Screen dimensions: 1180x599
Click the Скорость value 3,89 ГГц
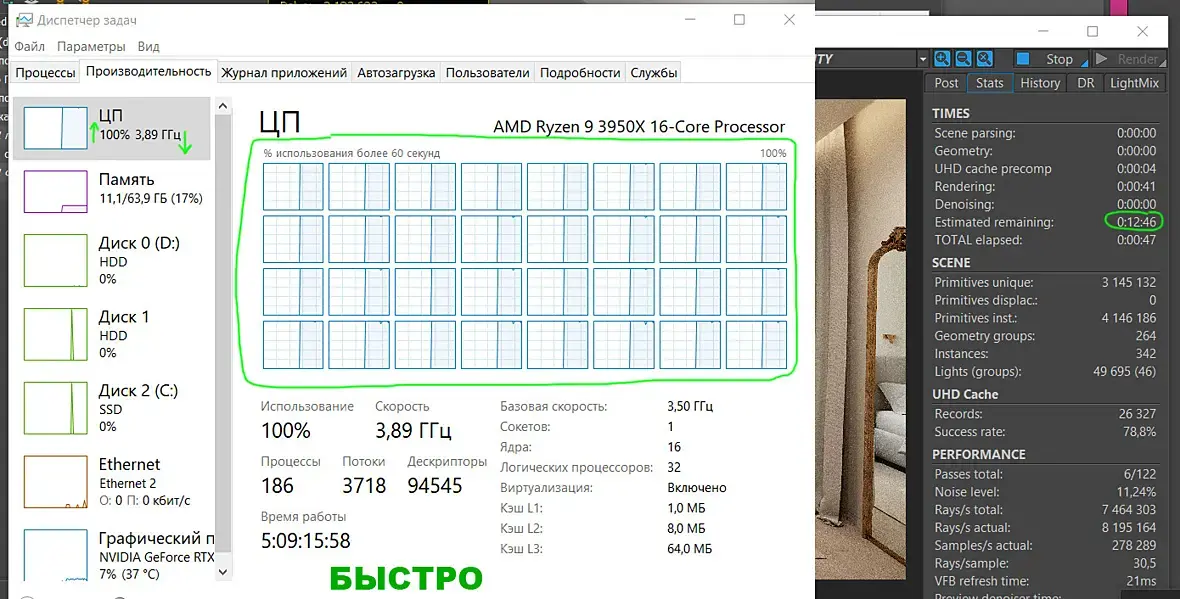point(413,430)
